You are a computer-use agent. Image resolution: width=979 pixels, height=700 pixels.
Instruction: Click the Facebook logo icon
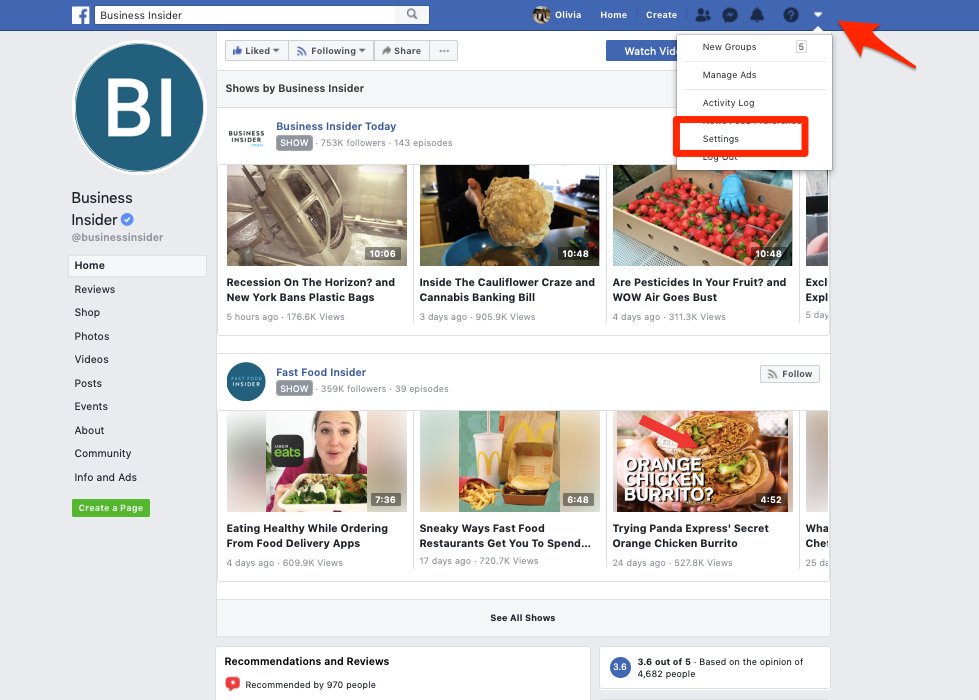point(80,15)
